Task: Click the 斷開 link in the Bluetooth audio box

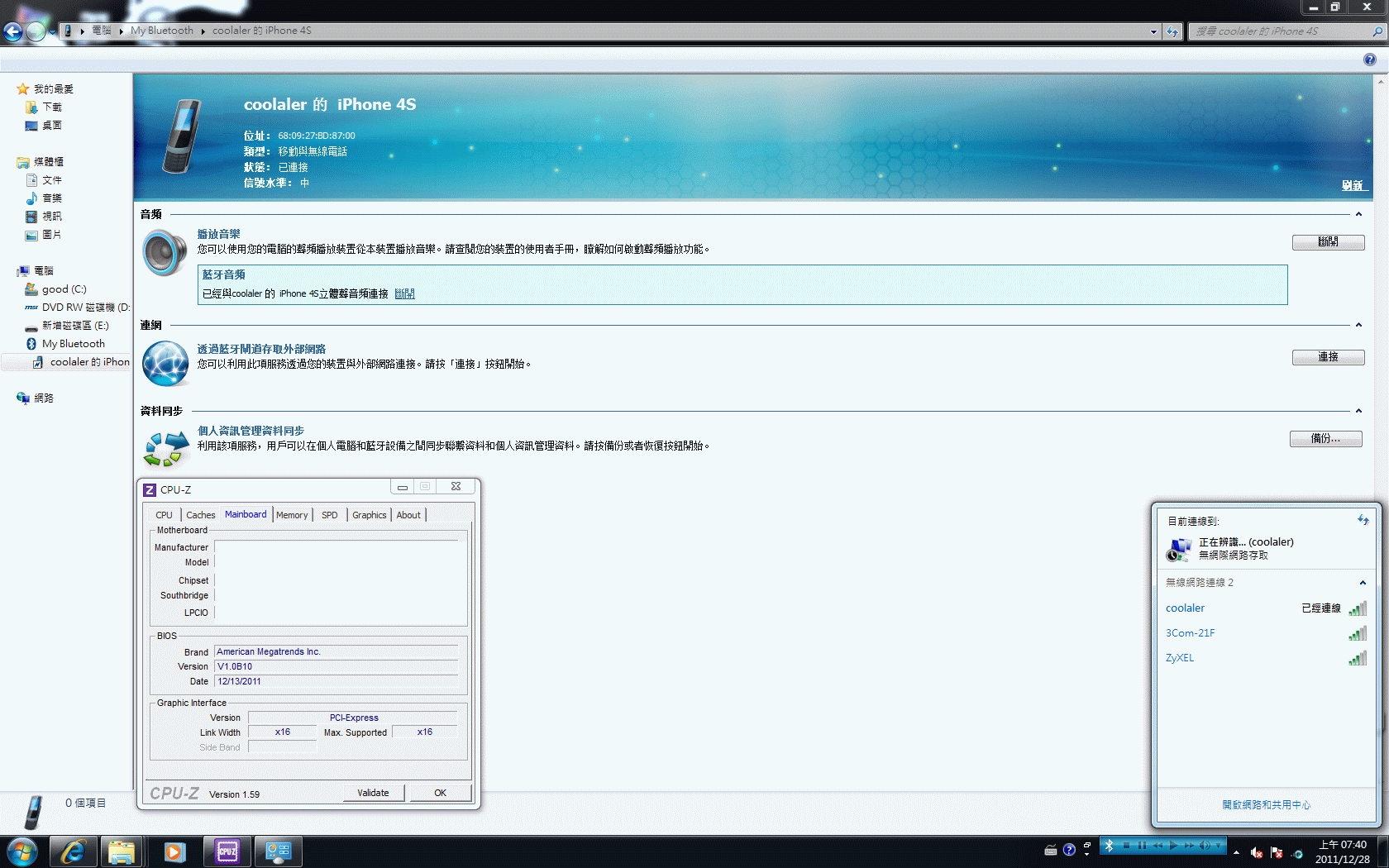Action: (x=404, y=293)
